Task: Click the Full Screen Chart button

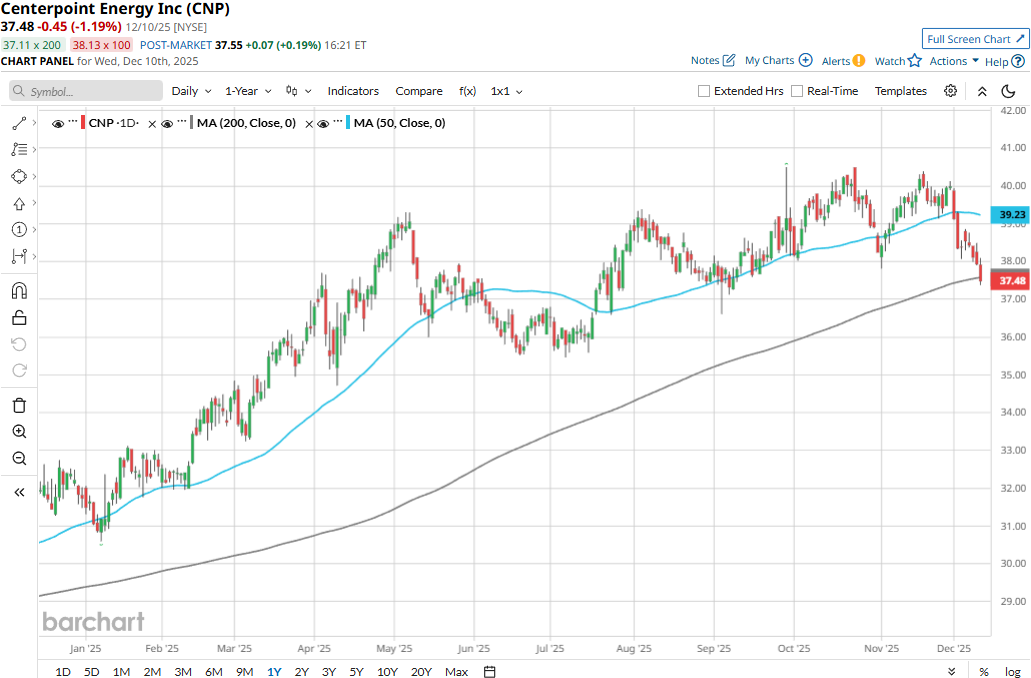Action: (x=974, y=39)
